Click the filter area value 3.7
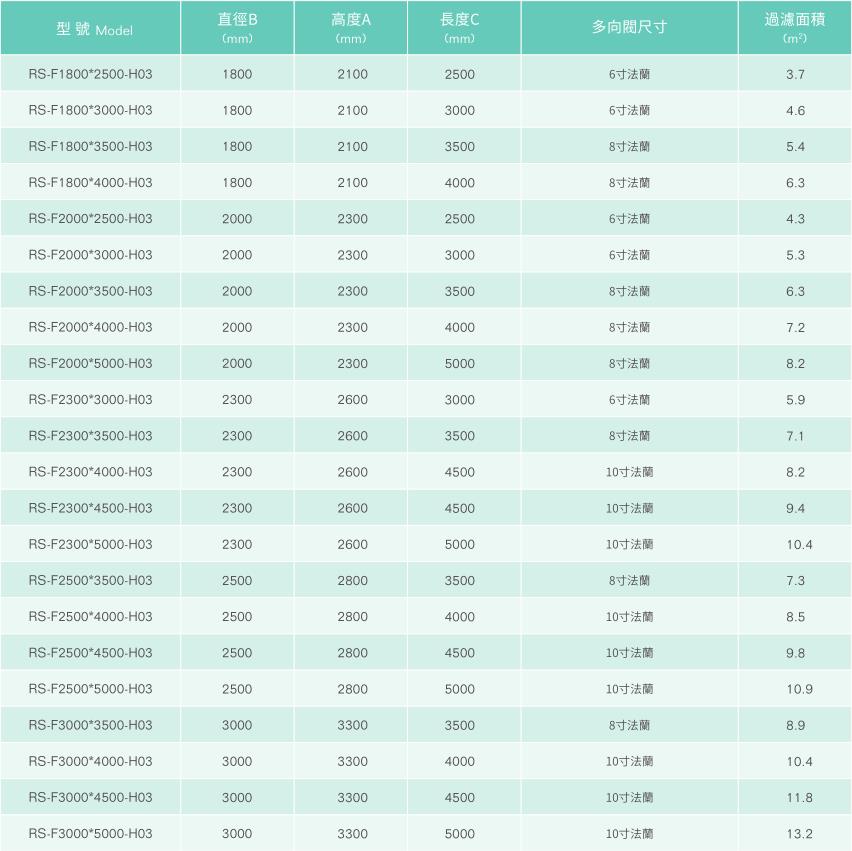 (795, 75)
